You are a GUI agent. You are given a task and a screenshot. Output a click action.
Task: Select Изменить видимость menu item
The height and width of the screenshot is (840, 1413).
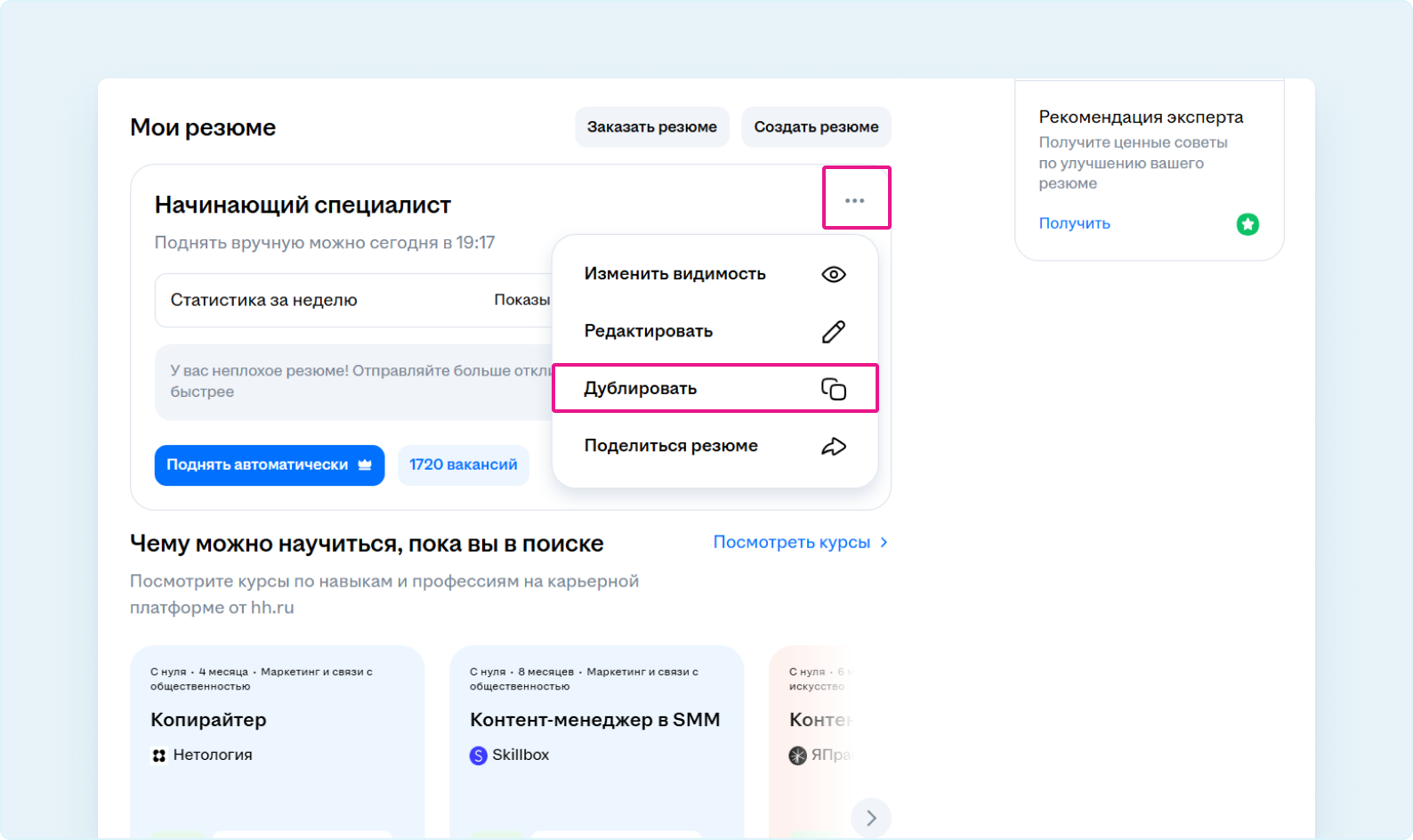(674, 274)
